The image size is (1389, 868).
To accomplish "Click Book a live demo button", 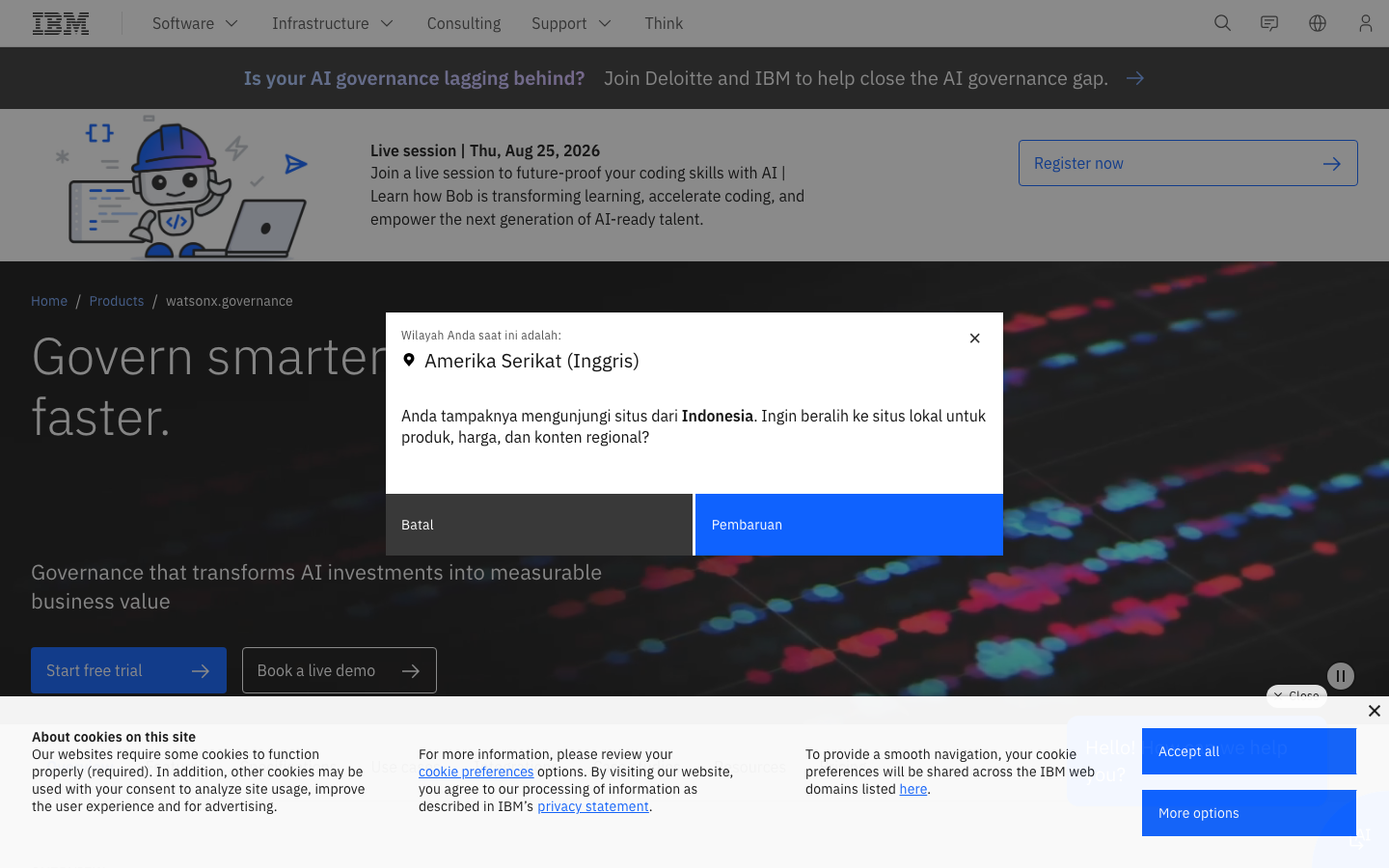I will click(x=340, y=670).
